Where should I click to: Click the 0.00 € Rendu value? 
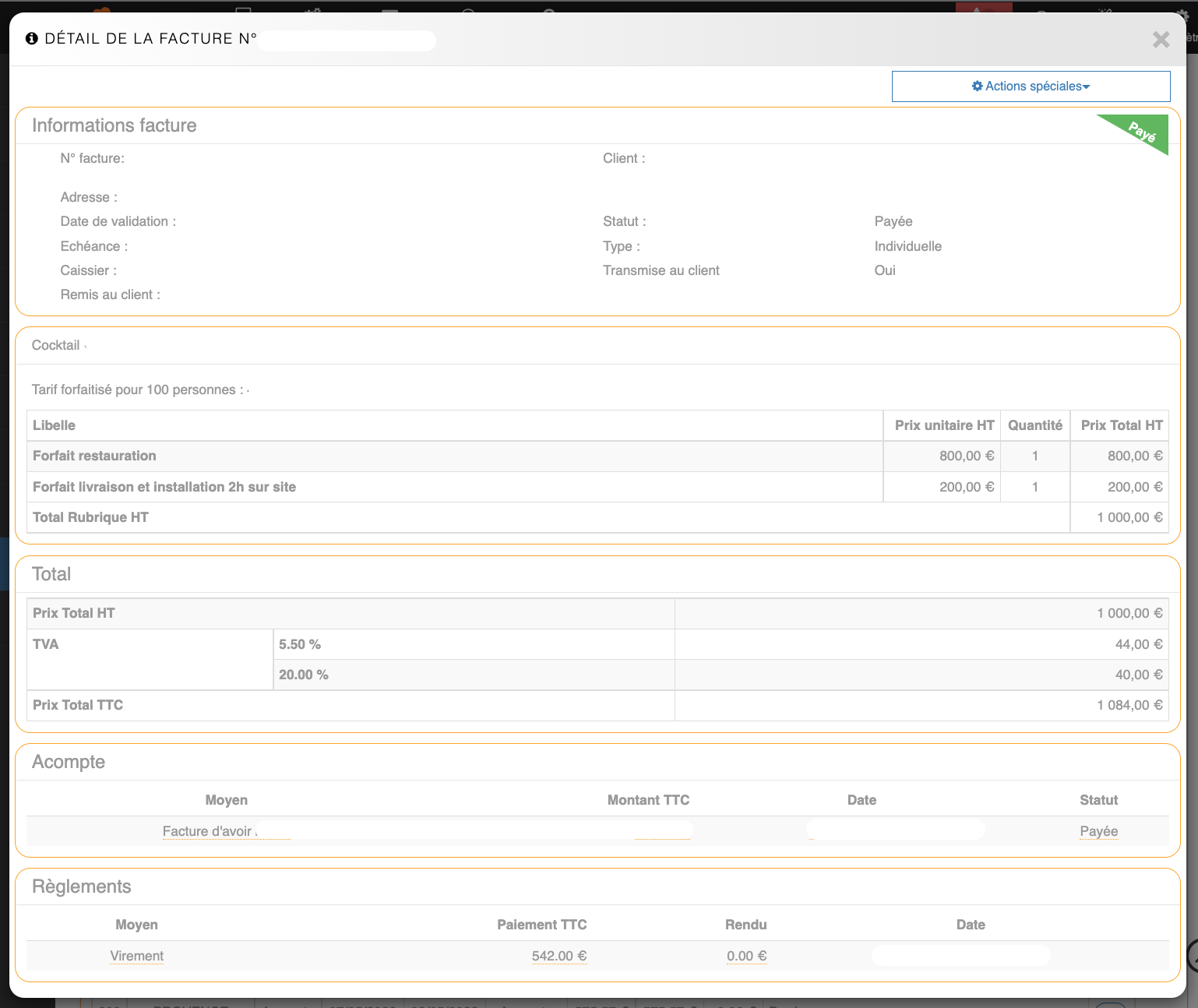pyautogui.click(x=746, y=956)
